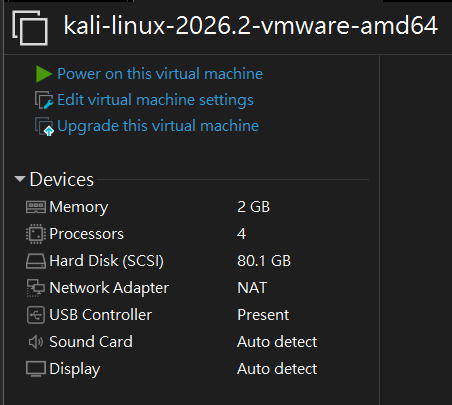Click the kali-linux-2026.2-vmware-amd64 title
This screenshot has height=405, width=452.
pyautogui.click(x=250, y=26)
